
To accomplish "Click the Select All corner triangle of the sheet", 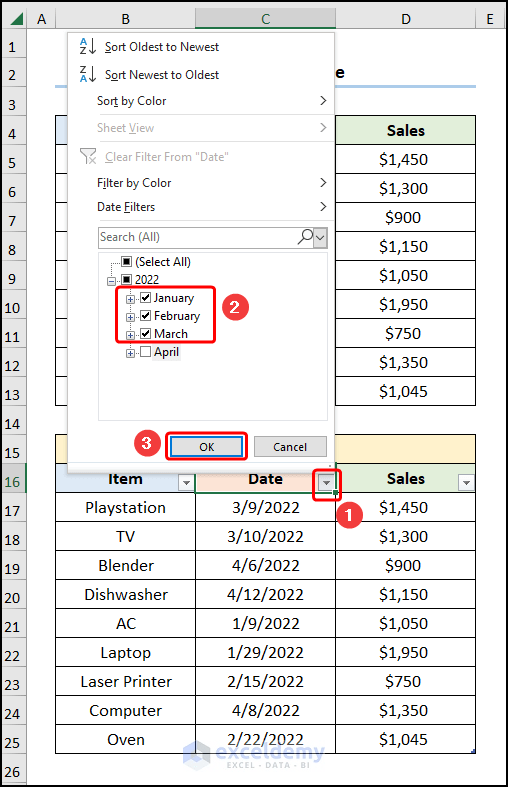I will tap(17, 19).
